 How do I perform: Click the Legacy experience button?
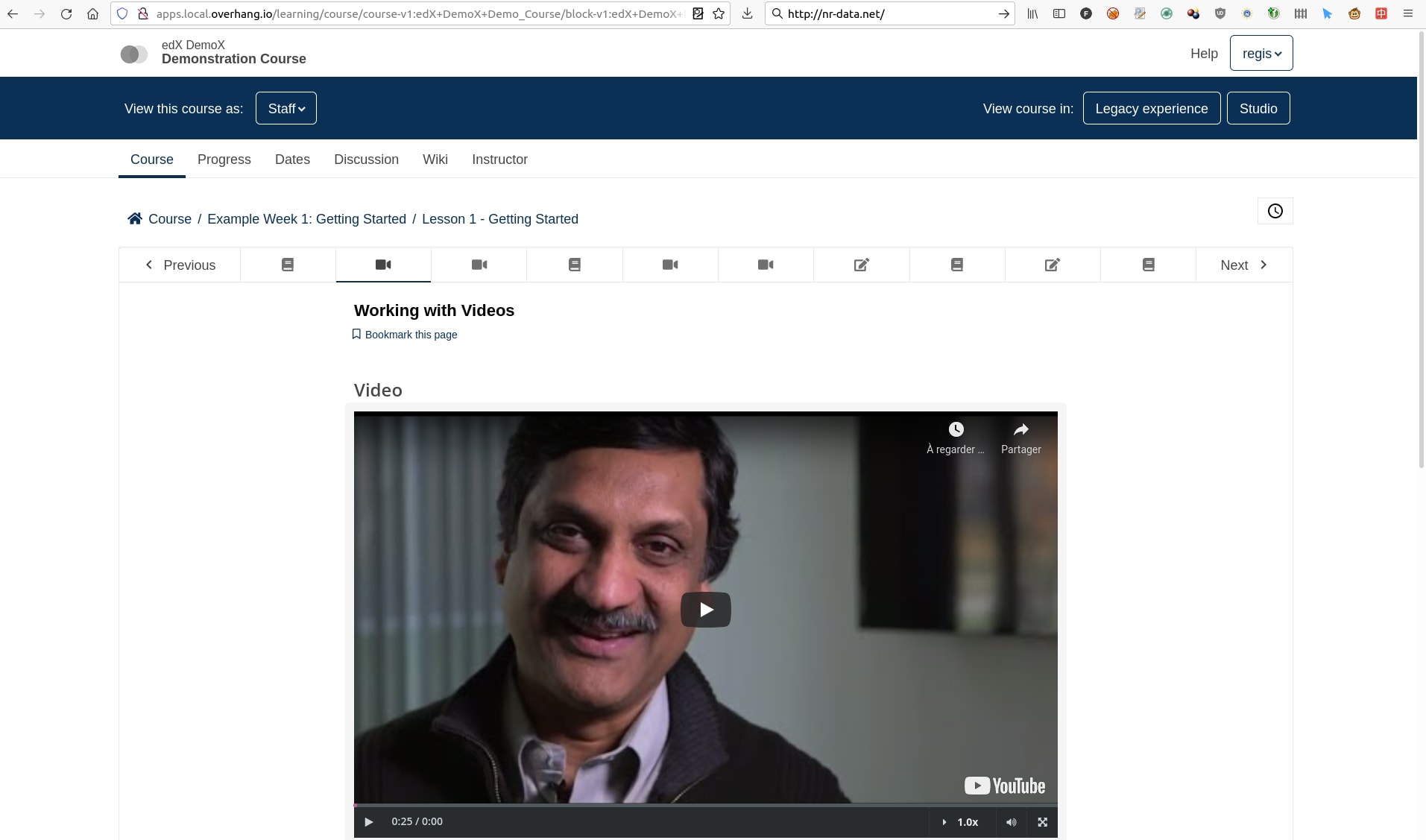pyautogui.click(x=1150, y=108)
